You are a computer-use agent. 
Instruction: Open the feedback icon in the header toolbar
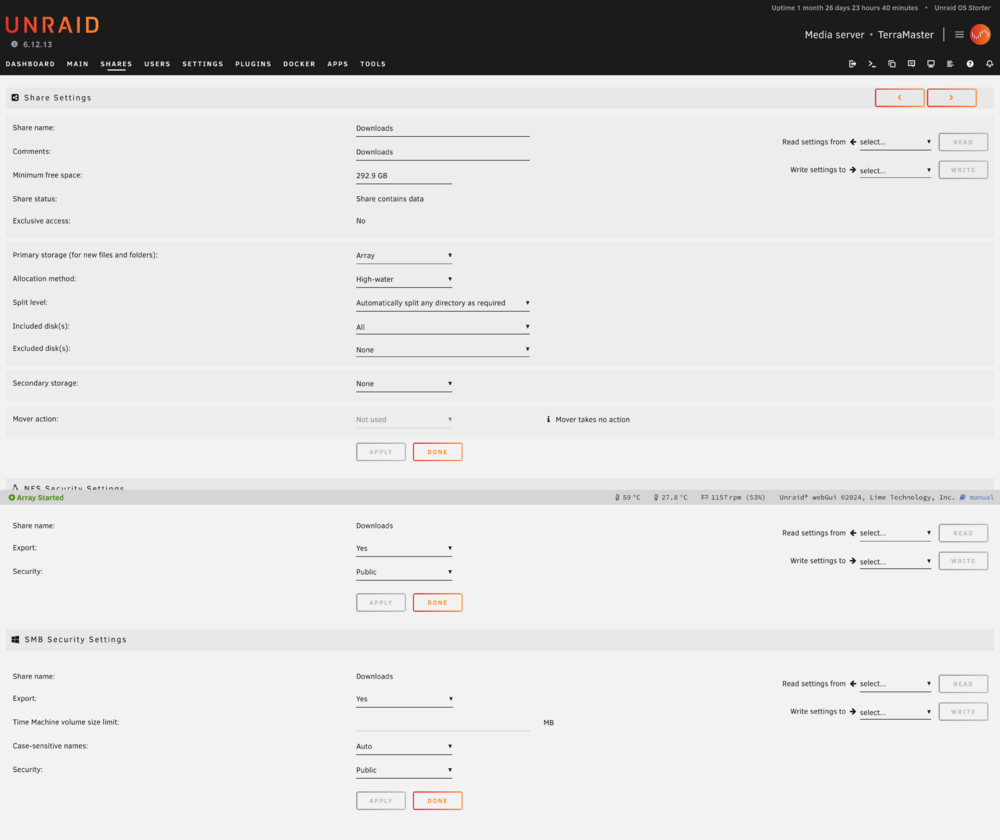point(911,64)
